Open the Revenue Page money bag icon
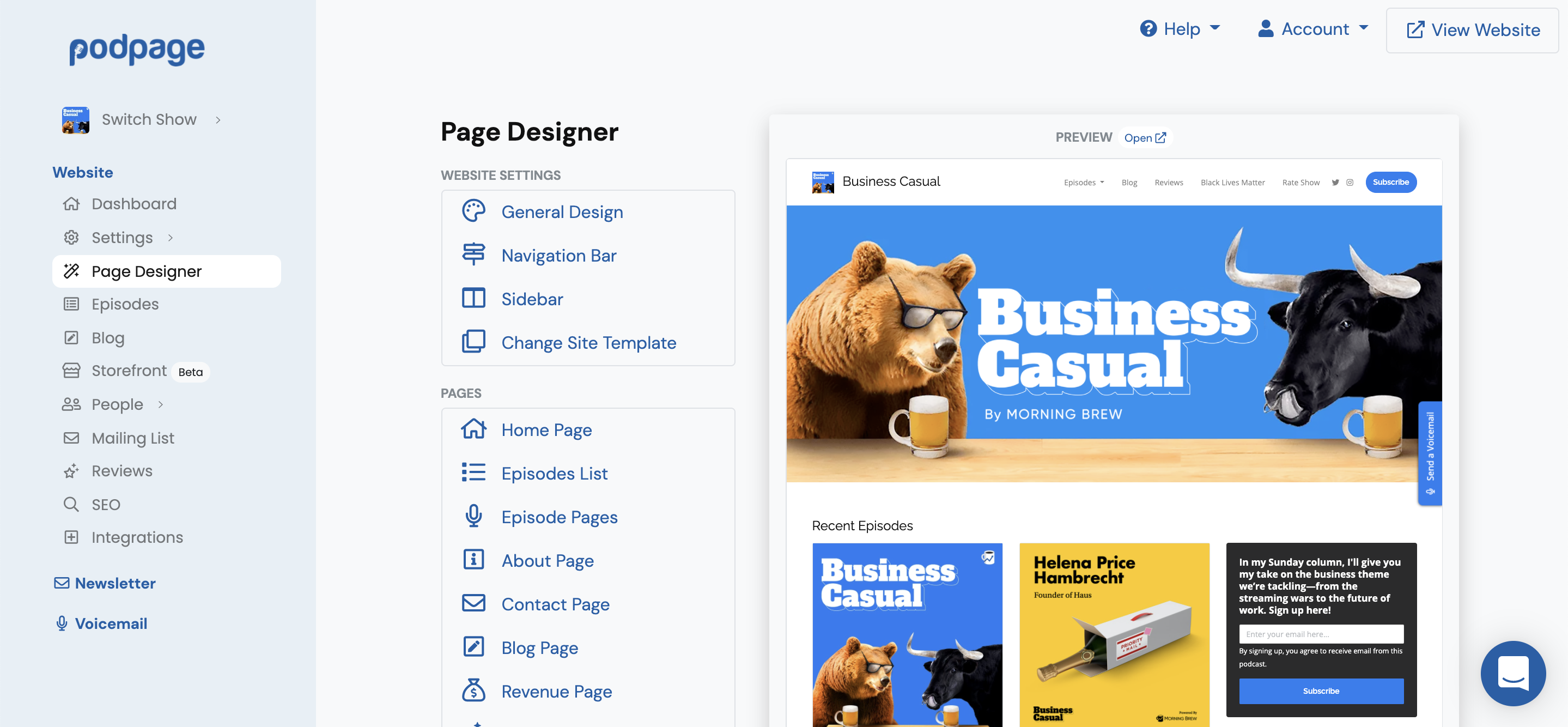Viewport: 1568px width, 727px height. pos(473,690)
